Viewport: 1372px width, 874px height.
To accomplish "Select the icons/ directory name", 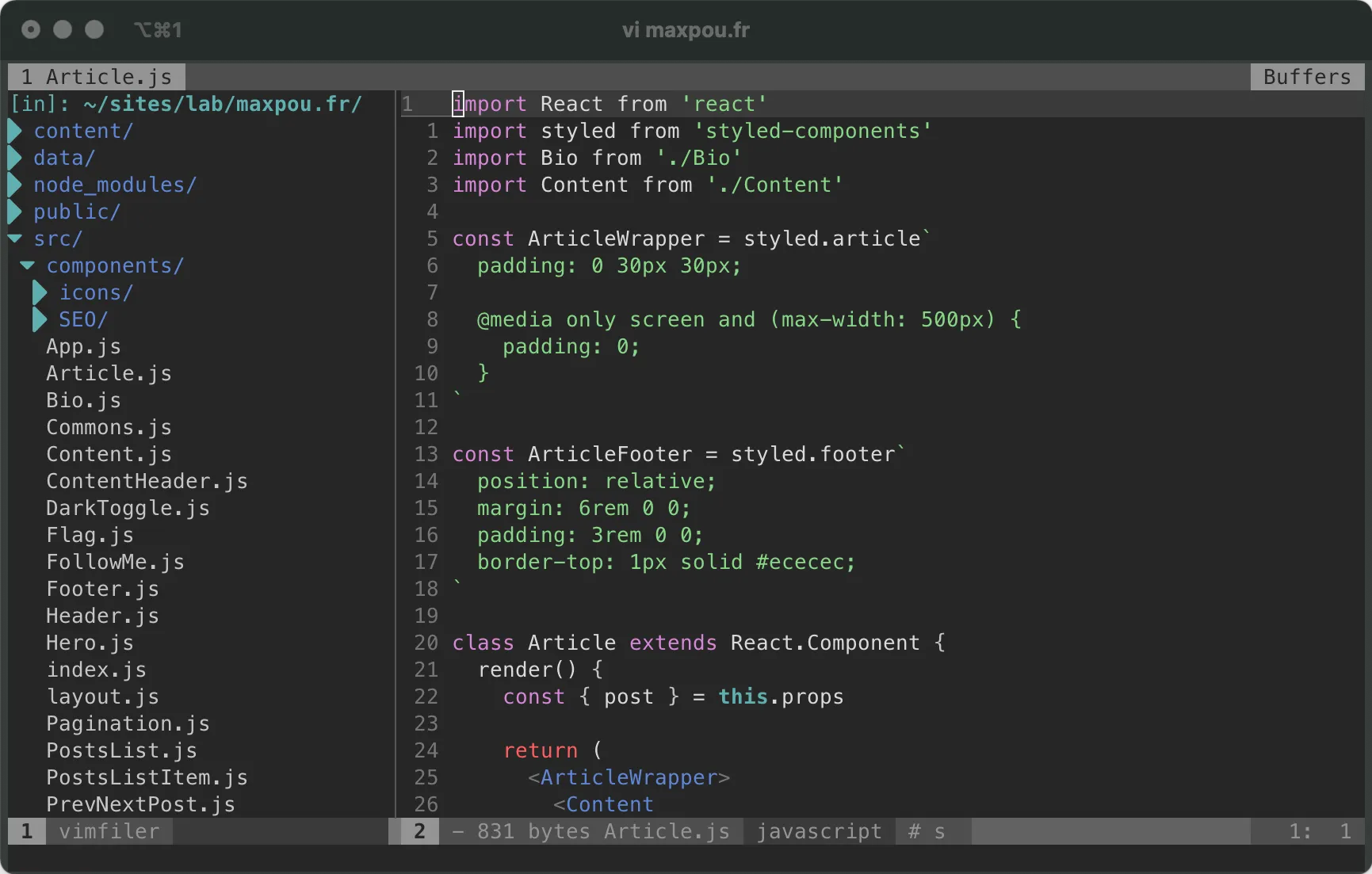I will click(x=96, y=292).
